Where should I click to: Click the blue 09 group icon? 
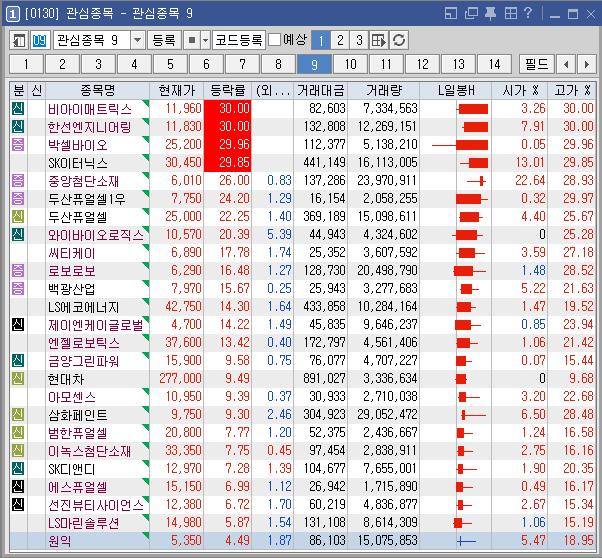click(x=39, y=40)
